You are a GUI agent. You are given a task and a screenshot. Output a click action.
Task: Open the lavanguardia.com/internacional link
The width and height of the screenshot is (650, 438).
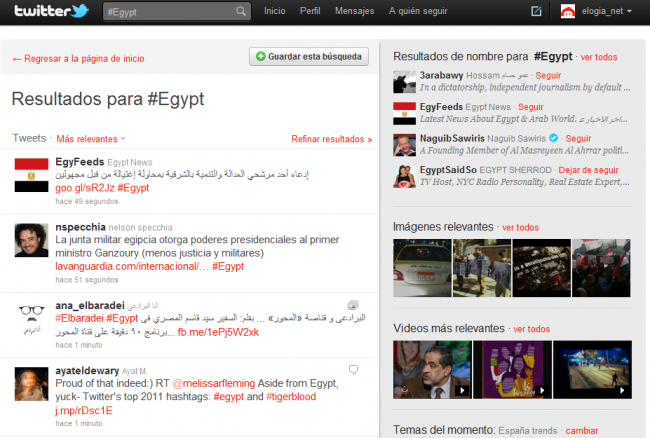coord(132,266)
